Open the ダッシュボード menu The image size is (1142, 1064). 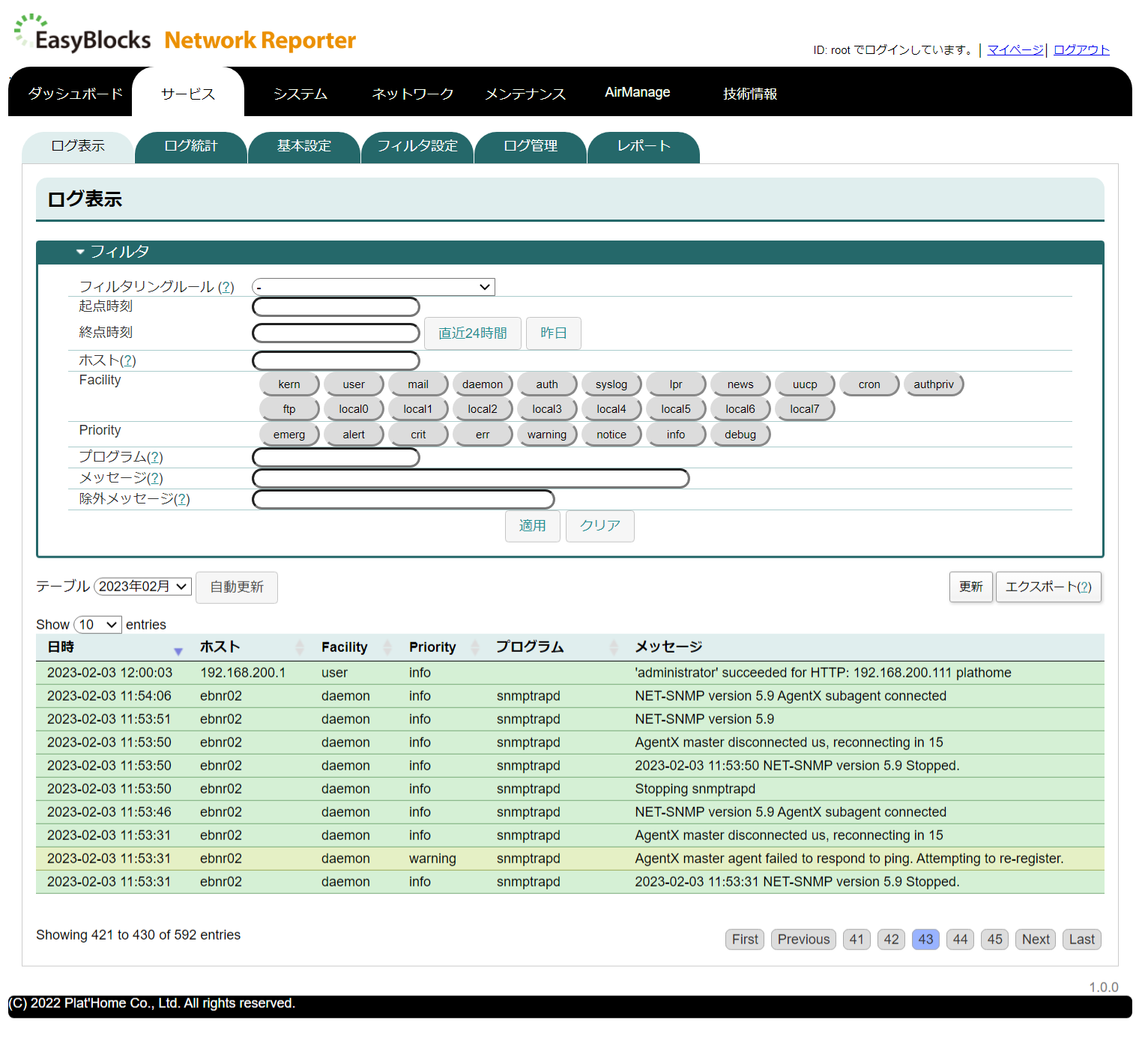coord(76,94)
